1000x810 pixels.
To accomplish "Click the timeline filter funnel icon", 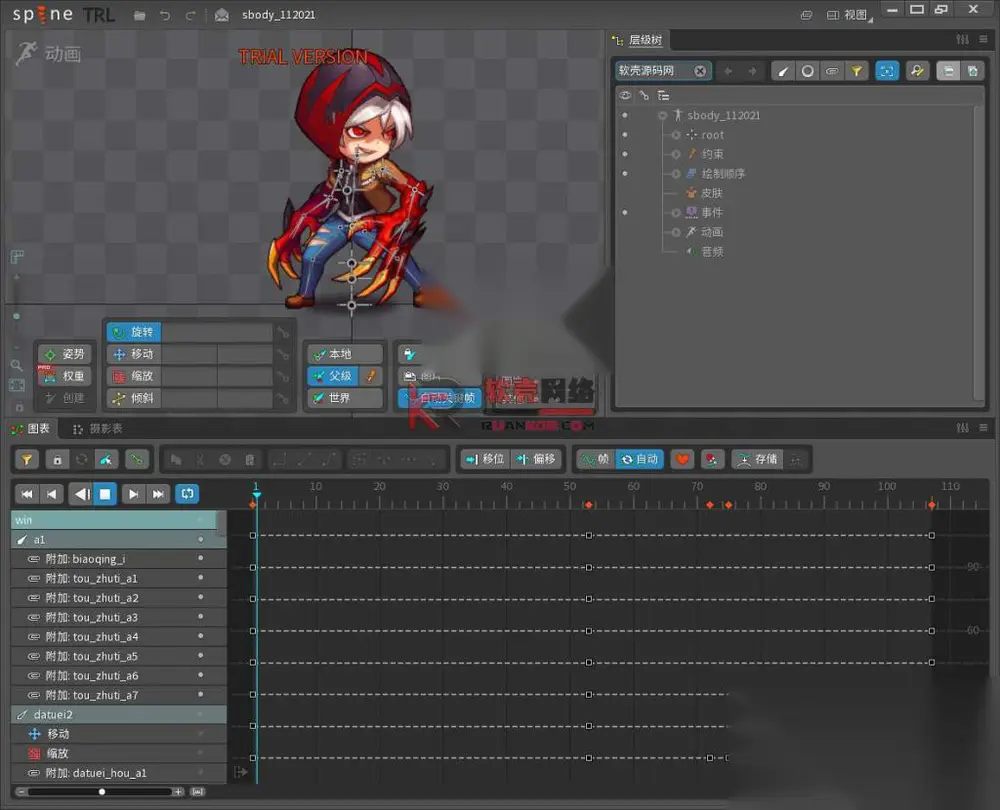I will pyautogui.click(x=27, y=459).
